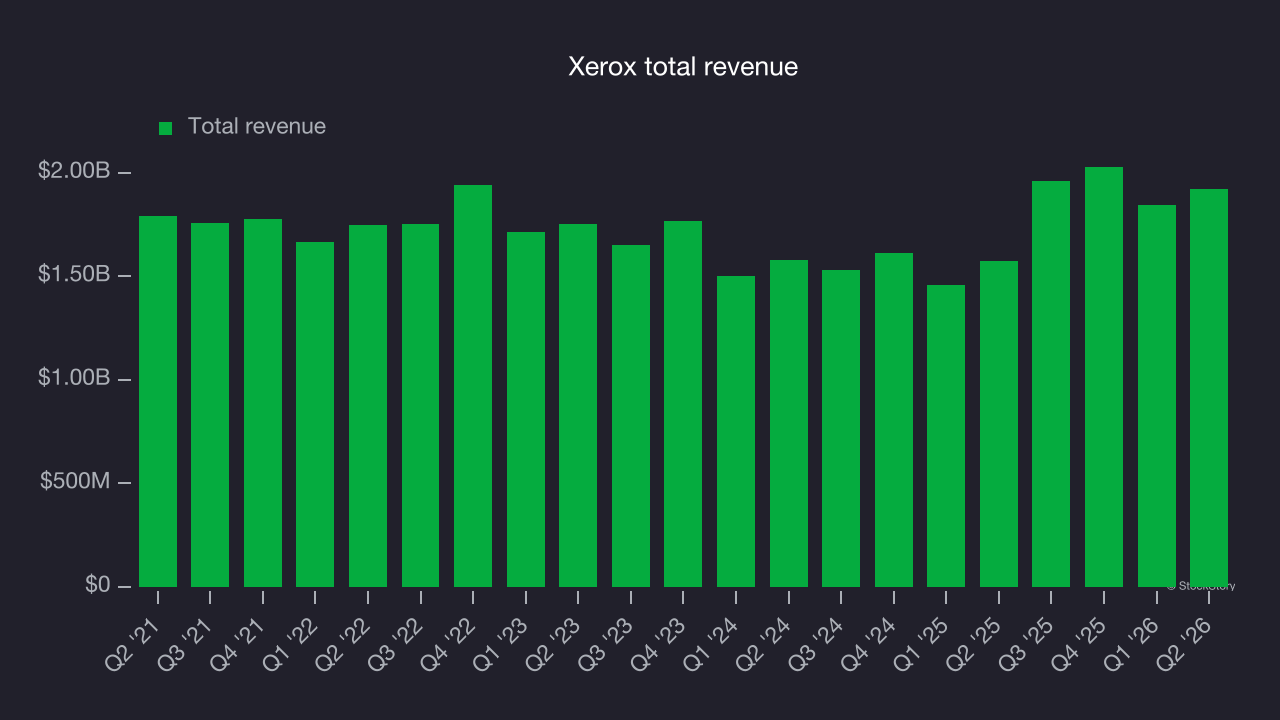
Task: Select the Q4 '23 revenue bar
Action: (x=683, y=404)
